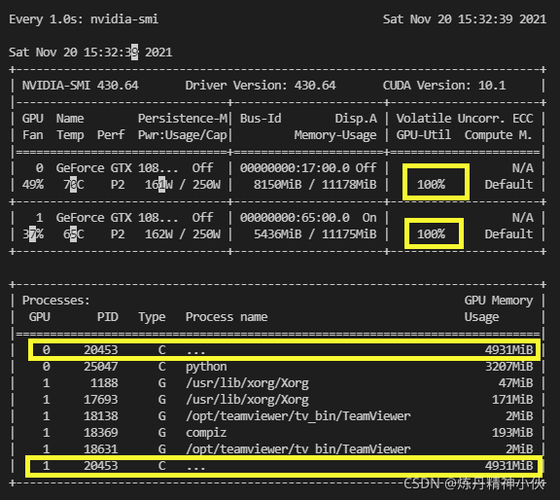Click GPU 1 fan value '37%'
The image size is (560, 500).
point(33,234)
